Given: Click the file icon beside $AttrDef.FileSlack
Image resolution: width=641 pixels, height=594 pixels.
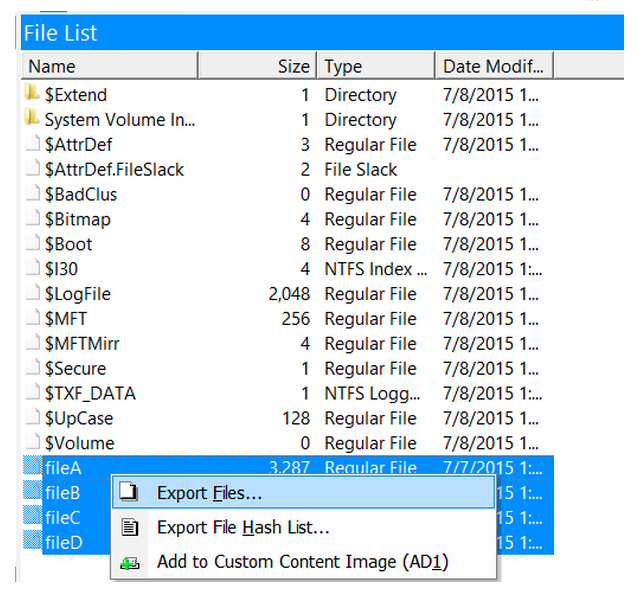Looking at the screenshot, I should (x=33, y=168).
